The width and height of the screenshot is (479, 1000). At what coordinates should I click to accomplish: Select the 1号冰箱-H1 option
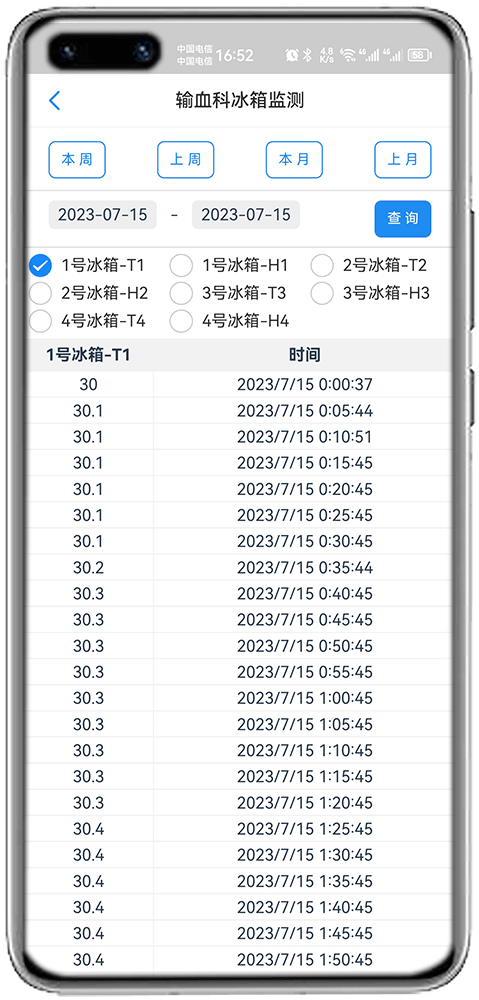181,265
